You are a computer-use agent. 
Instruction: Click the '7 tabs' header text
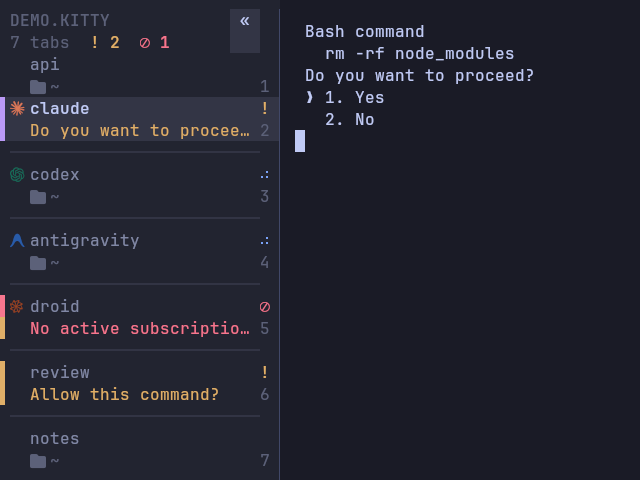pos(40,42)
